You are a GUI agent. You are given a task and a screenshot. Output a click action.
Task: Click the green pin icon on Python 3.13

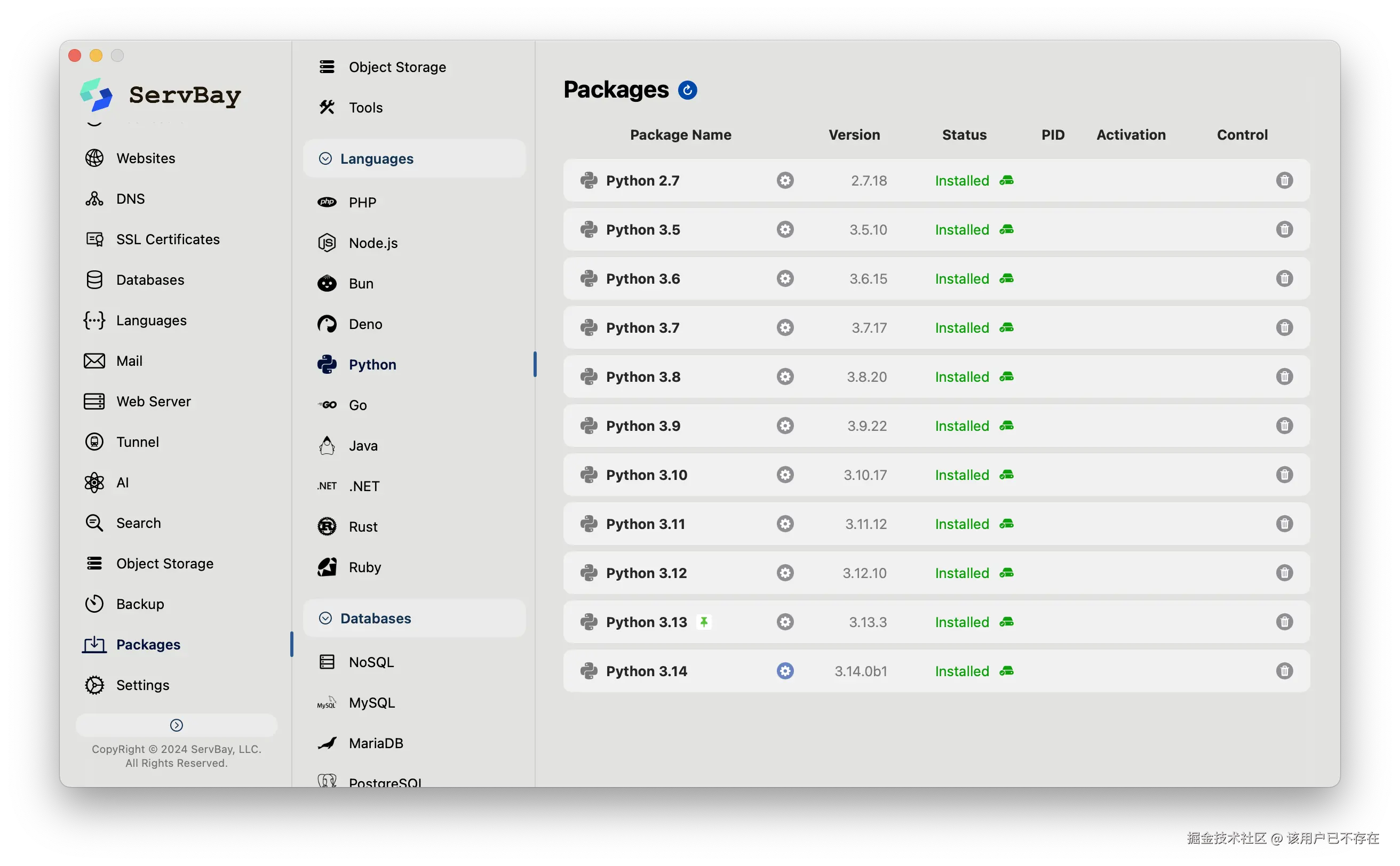[x=704, y=622]
